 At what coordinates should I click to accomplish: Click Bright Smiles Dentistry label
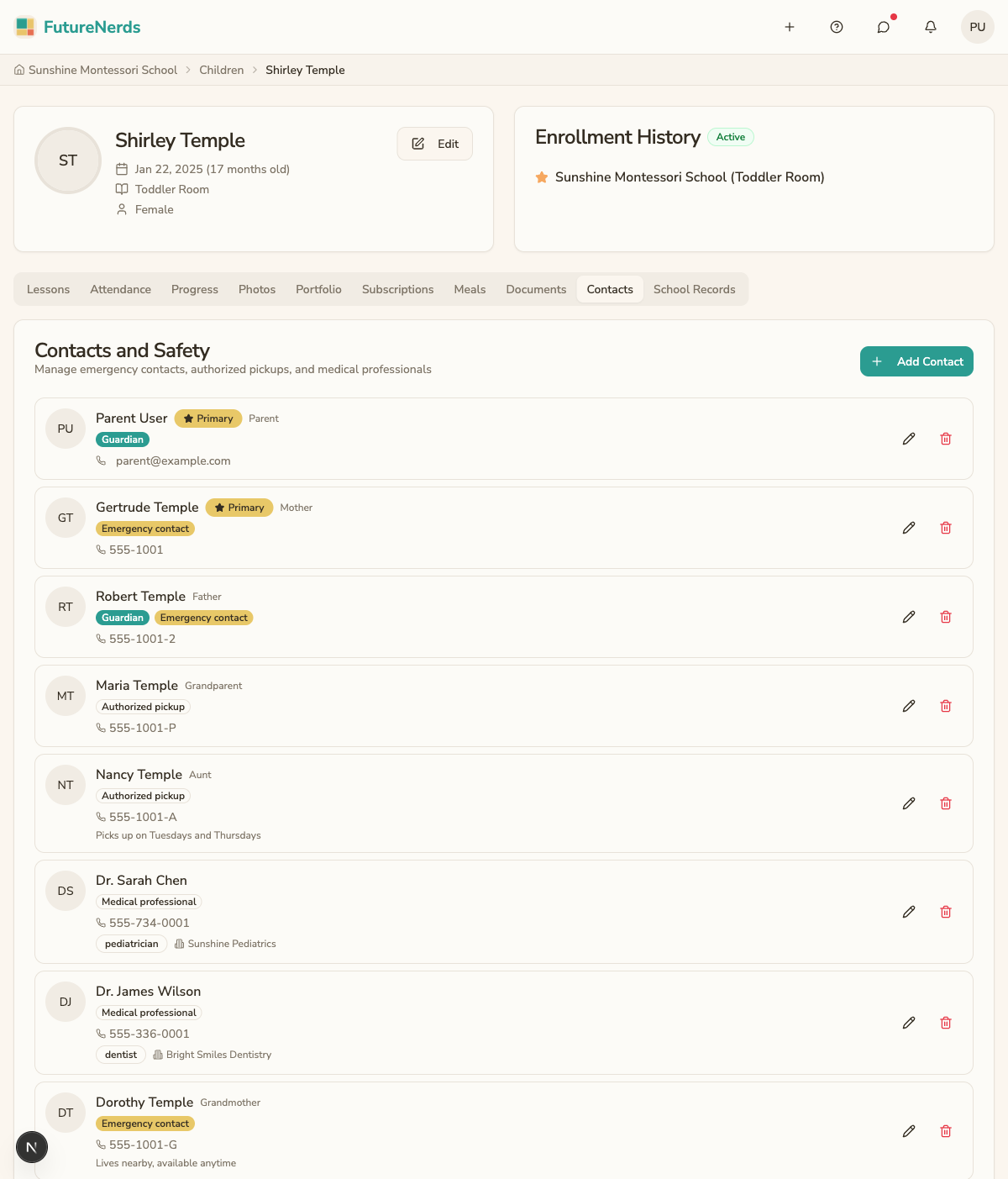pyautogui.click(x=219, y=1055)
